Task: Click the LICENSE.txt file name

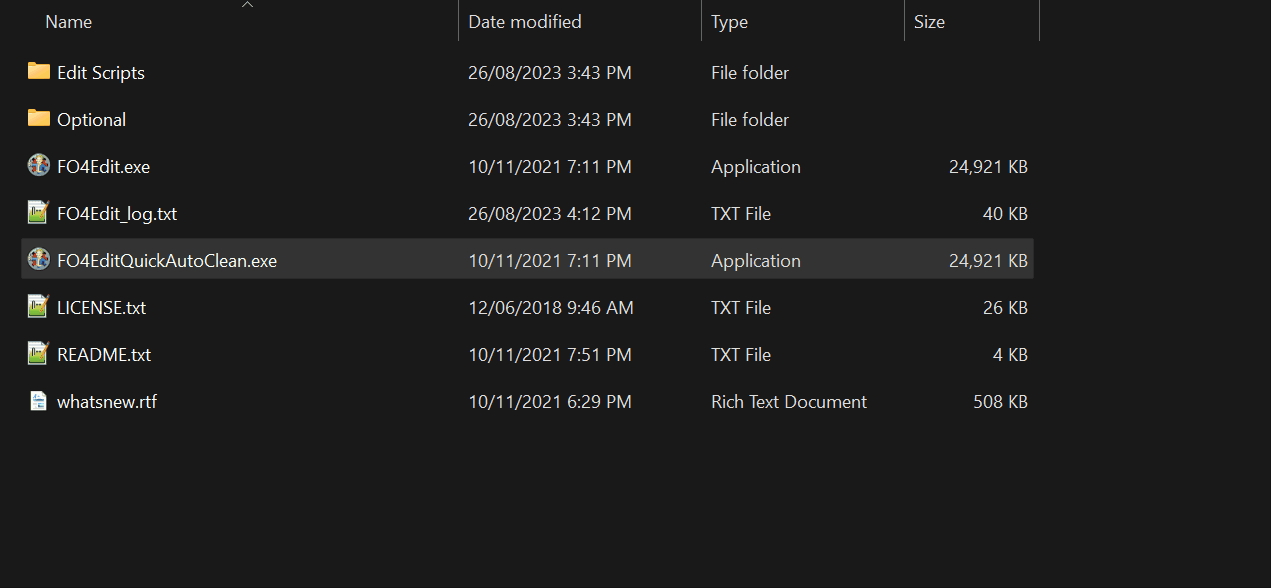Action: click(101, 308)
